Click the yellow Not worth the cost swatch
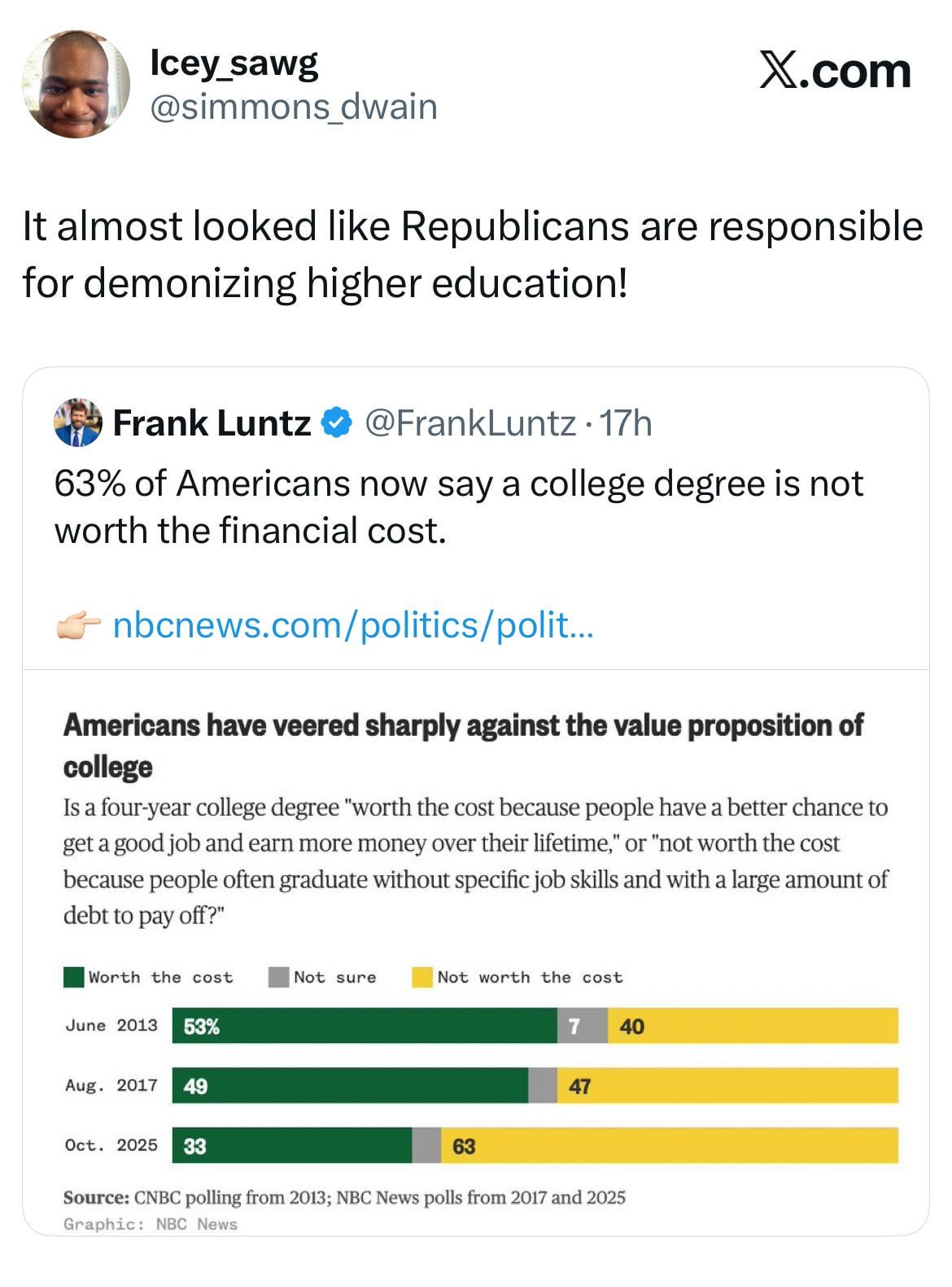This screenshot has height=1287, width=952. 422,977
